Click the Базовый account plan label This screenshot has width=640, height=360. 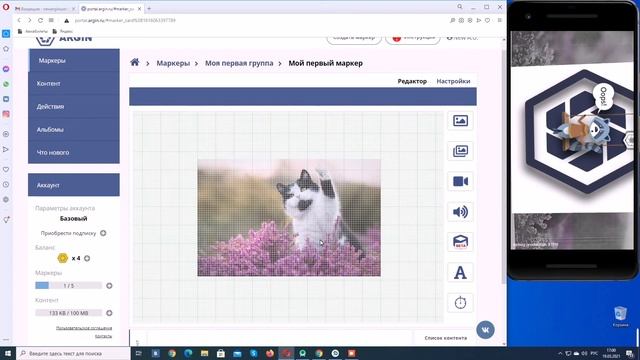(x=73, y=218)
